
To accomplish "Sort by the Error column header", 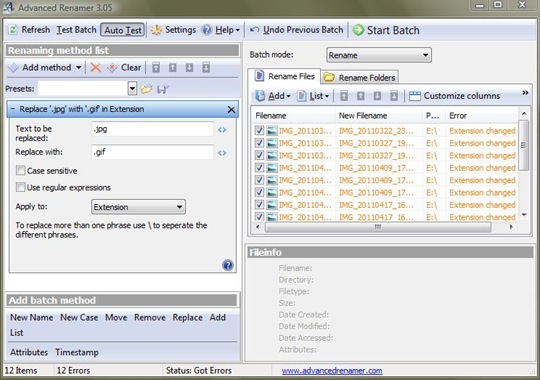I will (482, 116).
